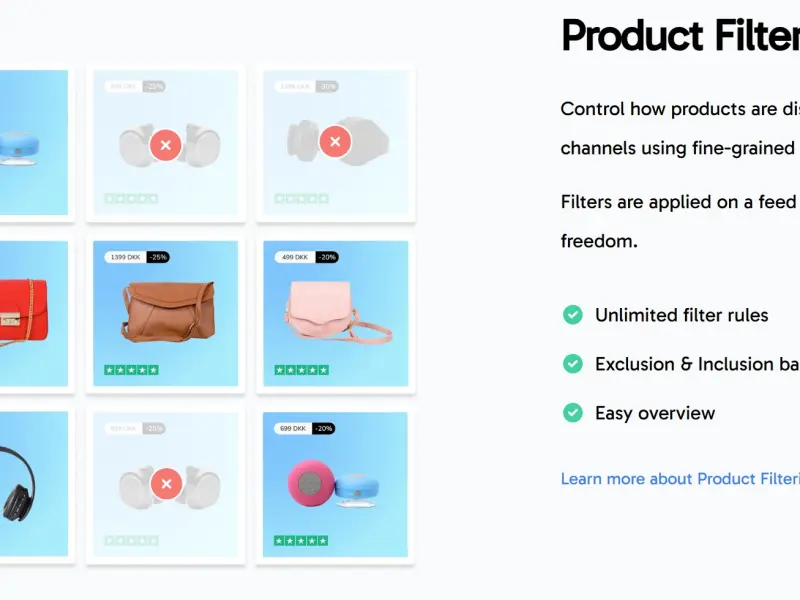The width and height of the screenshot is (800, 600).
Task: Click the Product Filtering heading
Action: (x=680, y=35)
